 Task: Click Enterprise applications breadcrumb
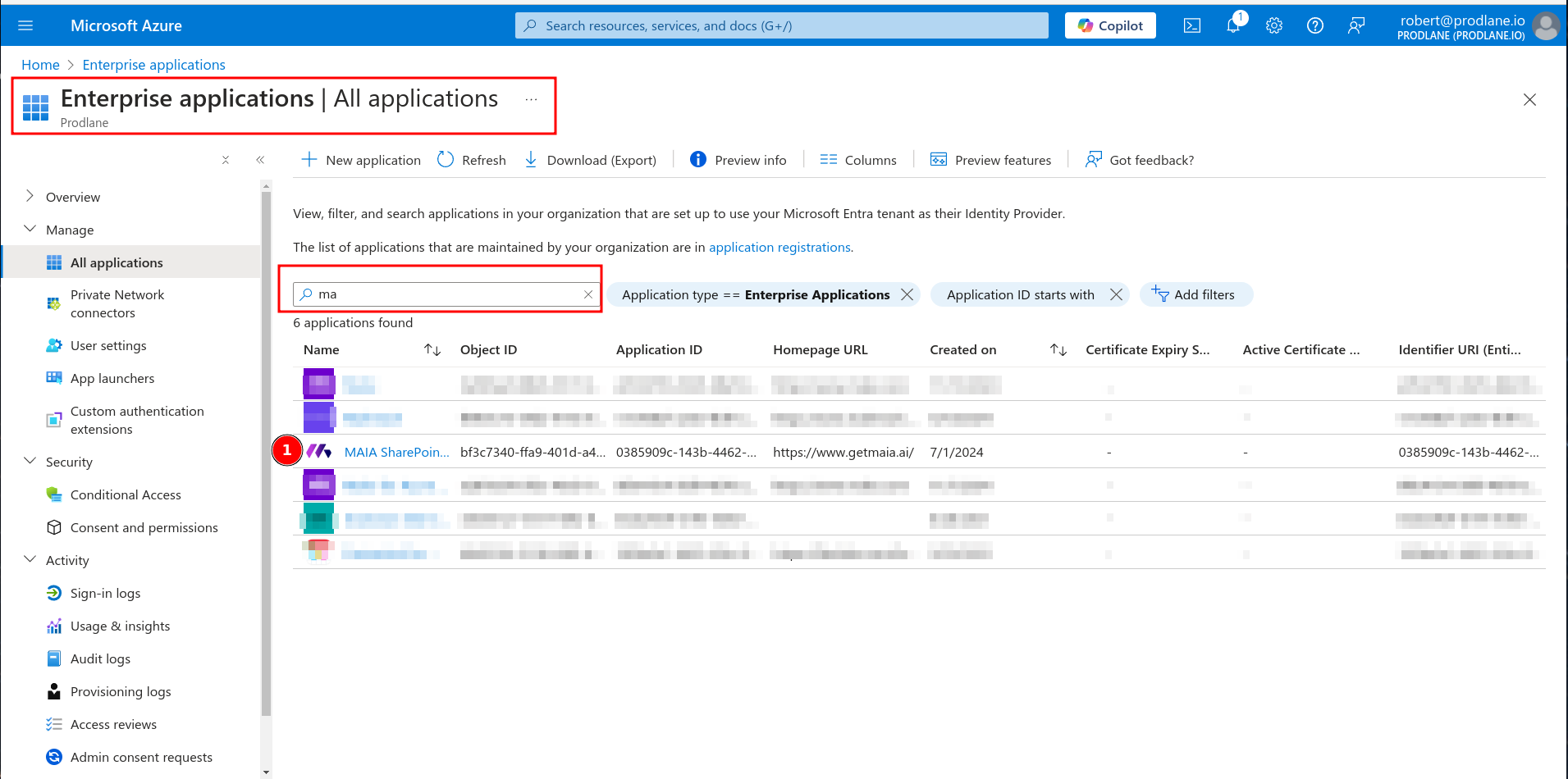pyautogui.click(x=154, y=65)
